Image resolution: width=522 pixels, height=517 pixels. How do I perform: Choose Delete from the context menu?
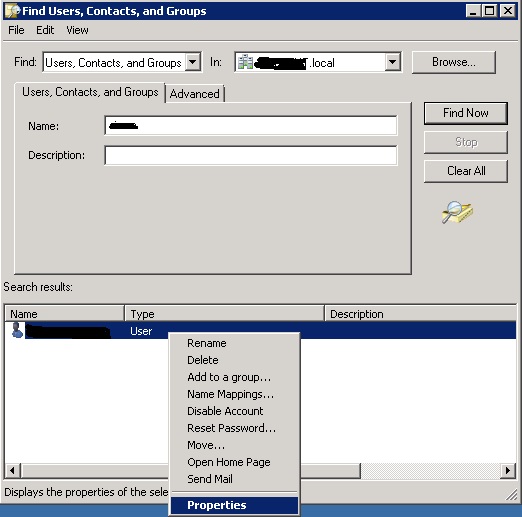click(234, 360)
